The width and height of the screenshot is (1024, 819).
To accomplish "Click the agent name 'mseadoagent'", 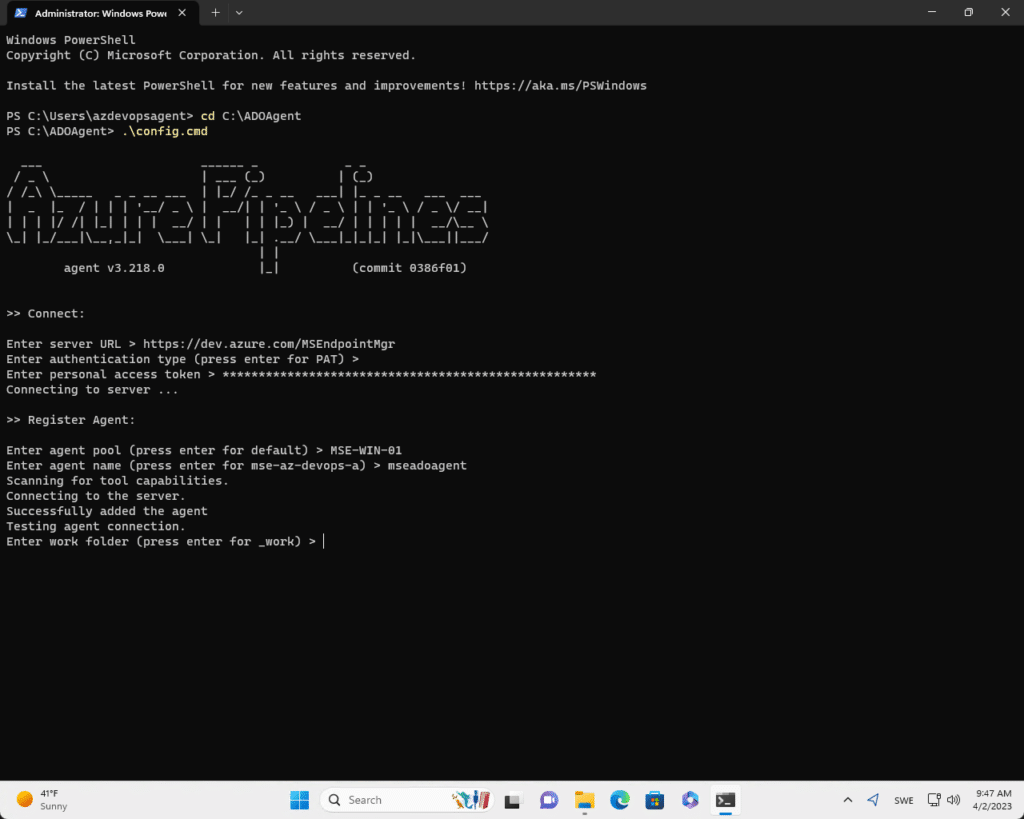I will (427, 466).
